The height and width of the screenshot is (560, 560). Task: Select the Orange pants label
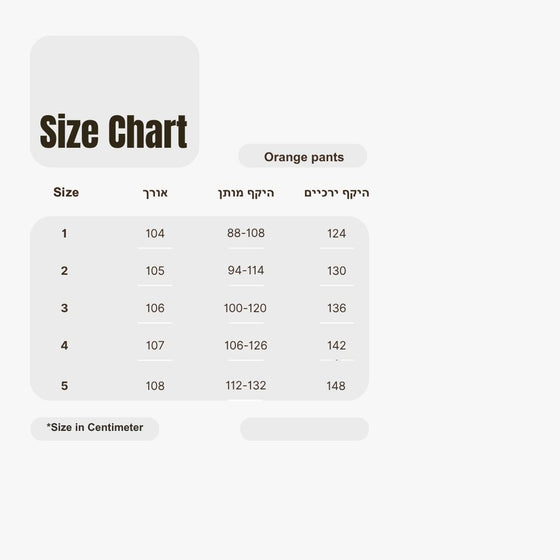304,157
